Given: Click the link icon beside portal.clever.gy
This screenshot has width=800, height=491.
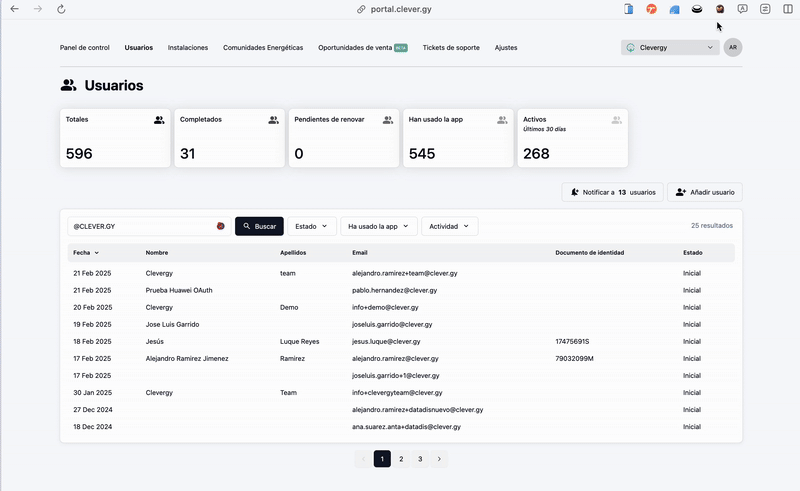Looking at the screenshot, I should (361, 9).
